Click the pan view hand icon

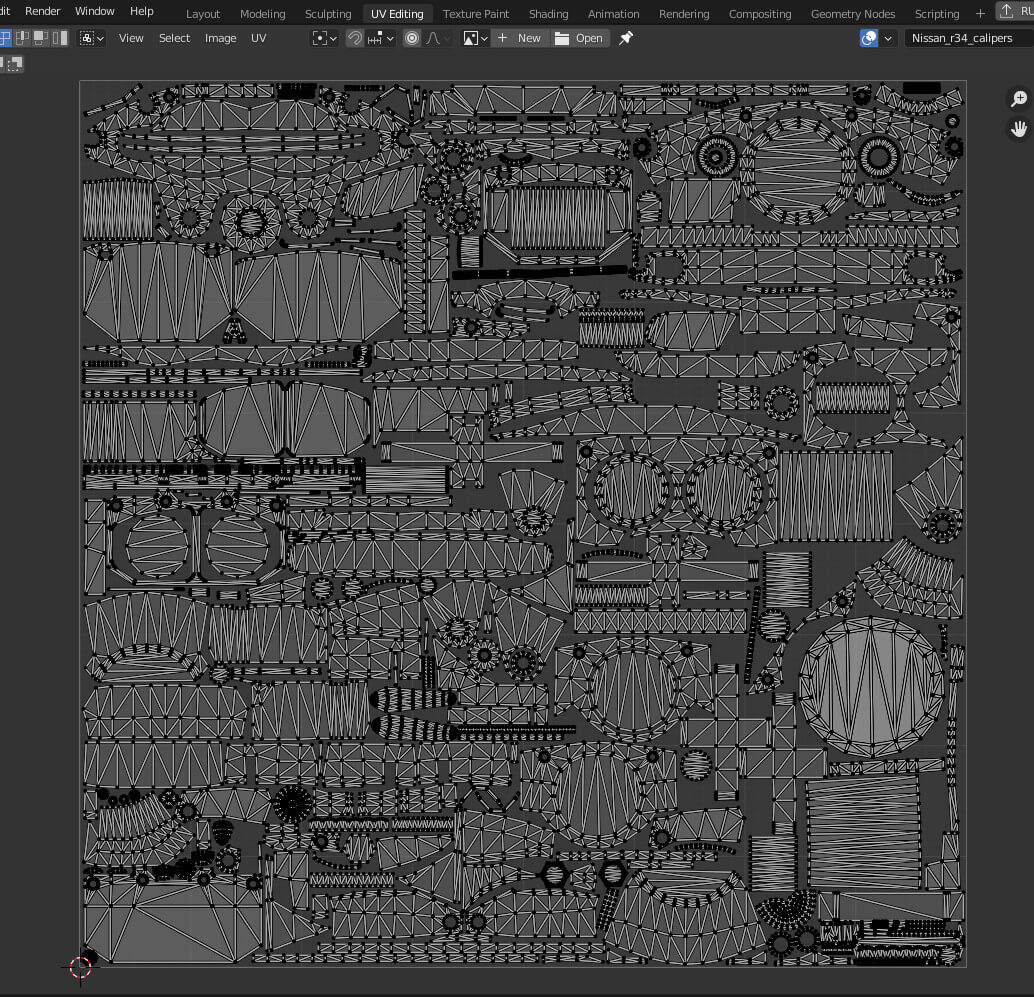tap(1018, 129)
